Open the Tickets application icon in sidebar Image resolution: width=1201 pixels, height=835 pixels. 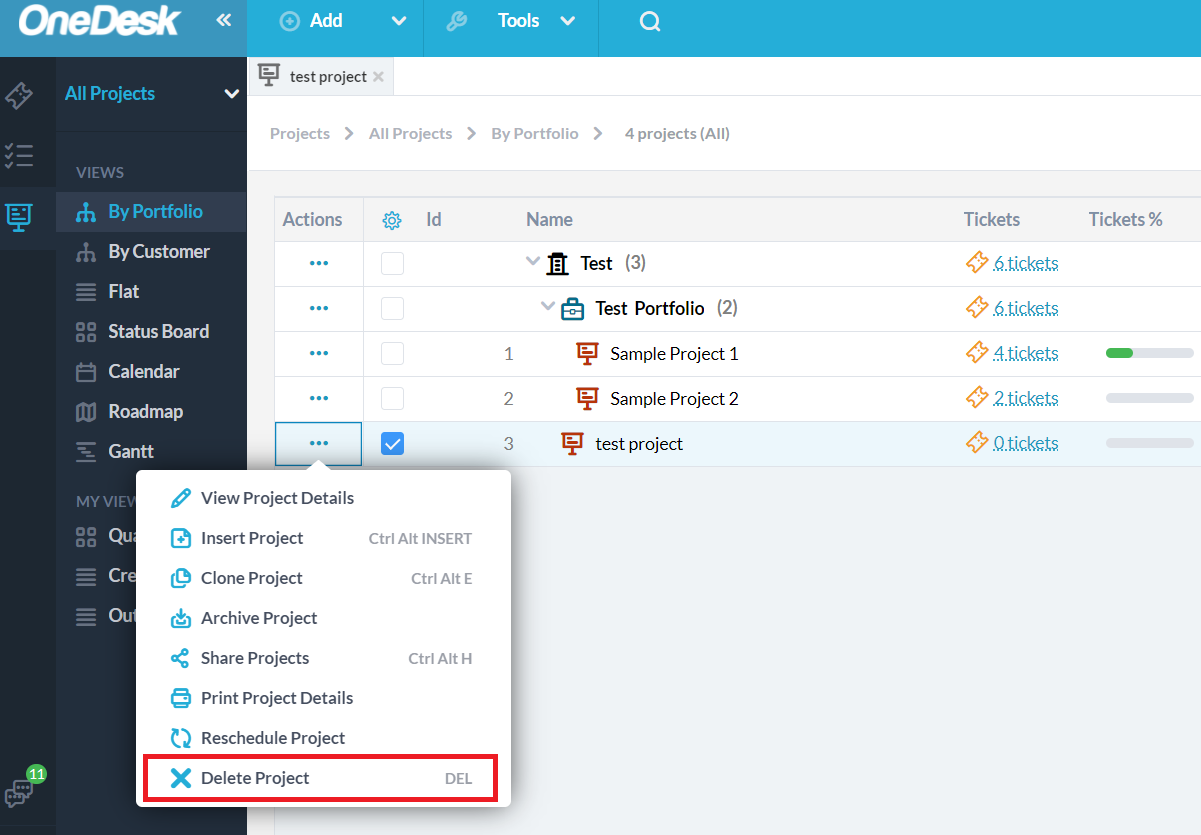pos(19,96)
